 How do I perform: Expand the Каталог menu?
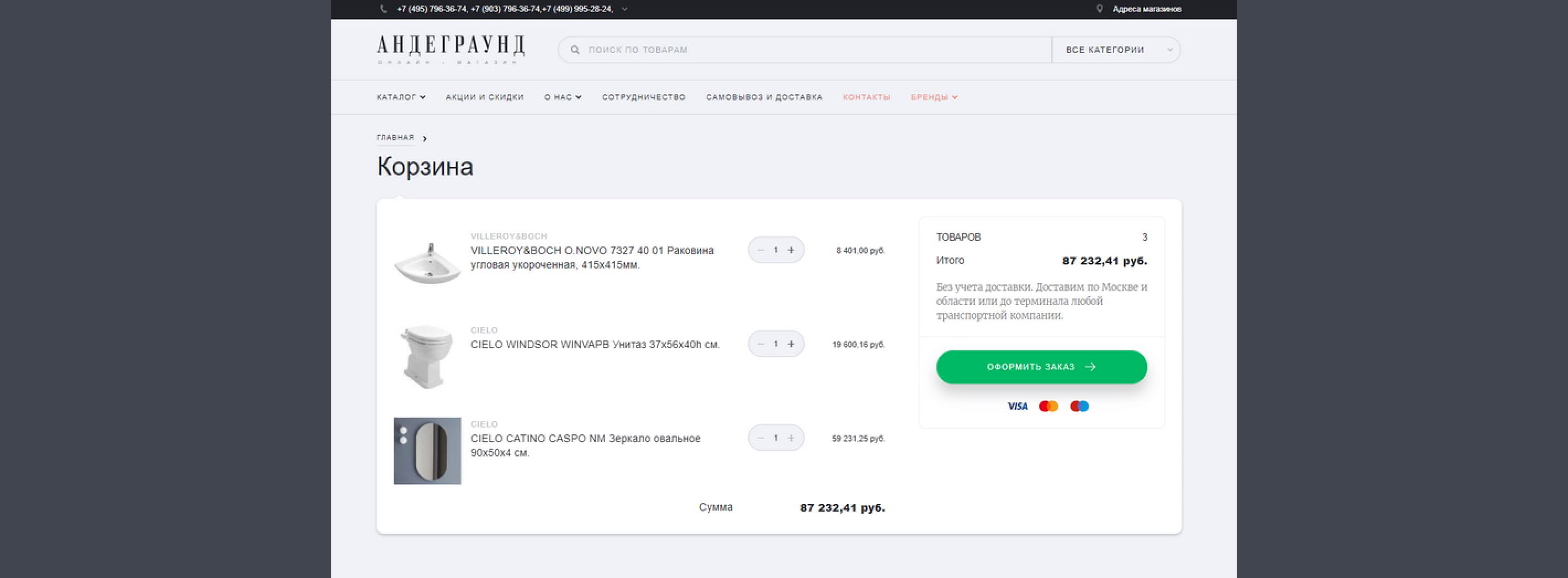click(401, 97)
